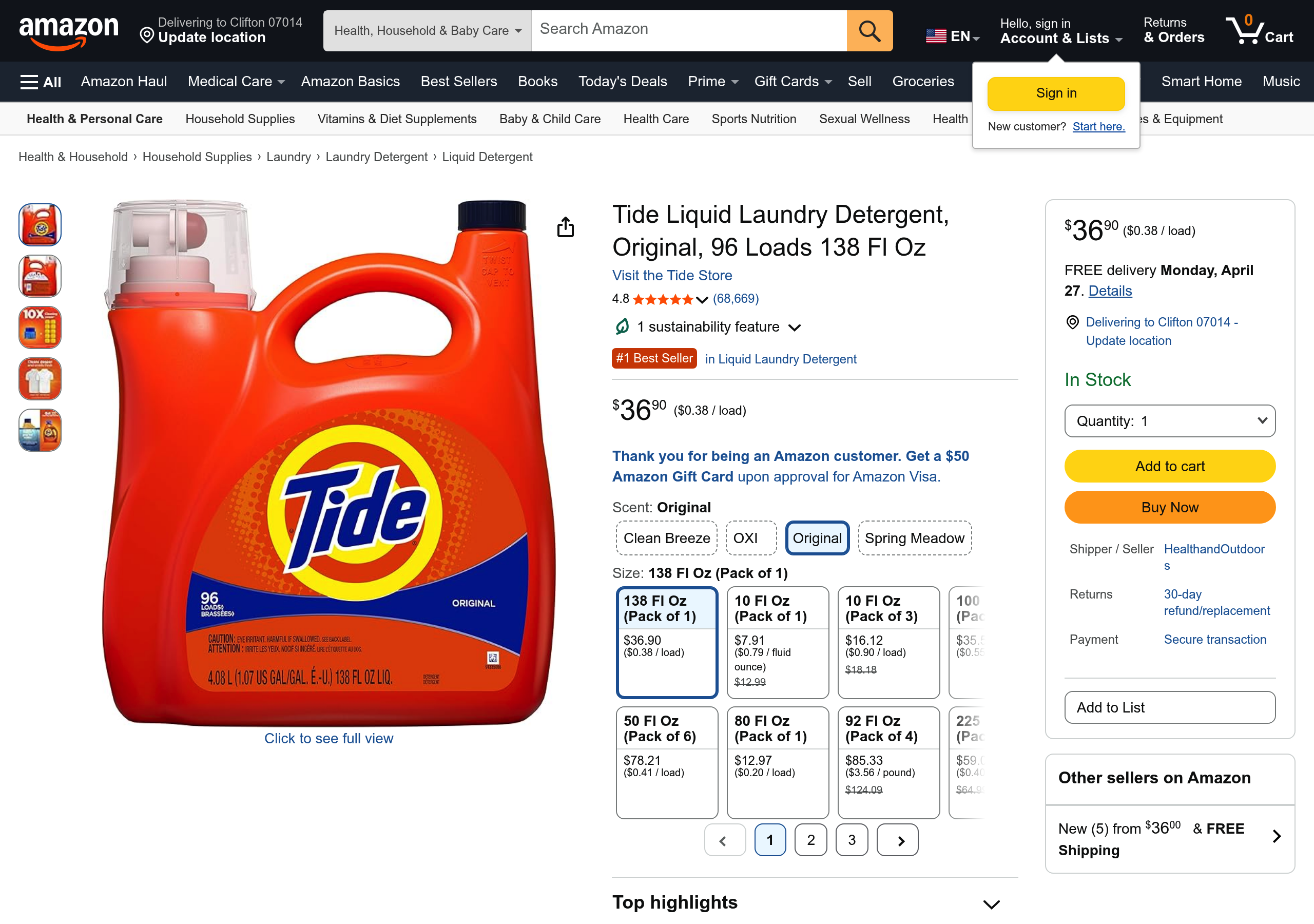1314x924 pixels.
Task: Expand the Top highlights section
Action: coord(990,903)
